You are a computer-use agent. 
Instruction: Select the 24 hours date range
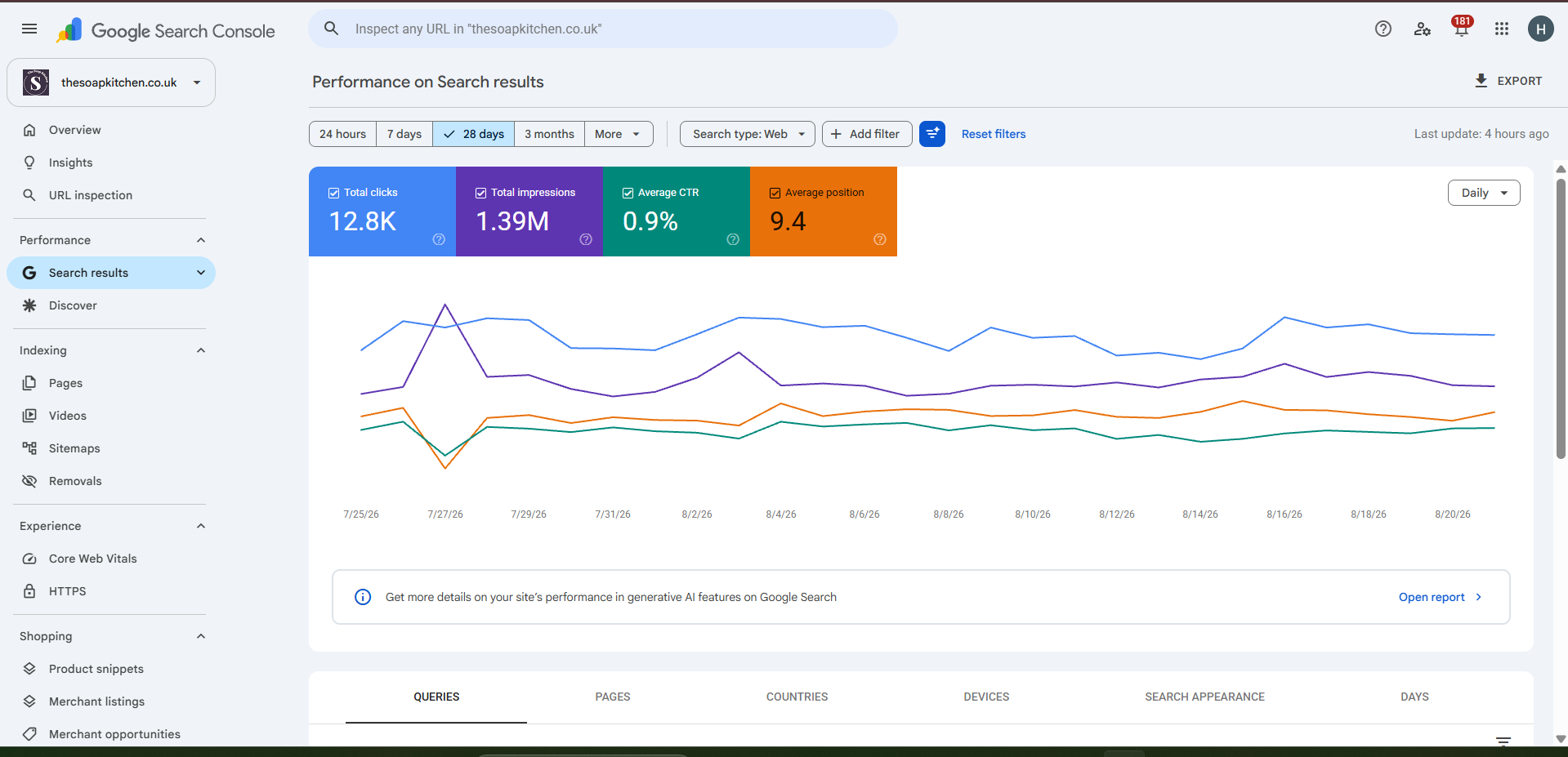342,134
